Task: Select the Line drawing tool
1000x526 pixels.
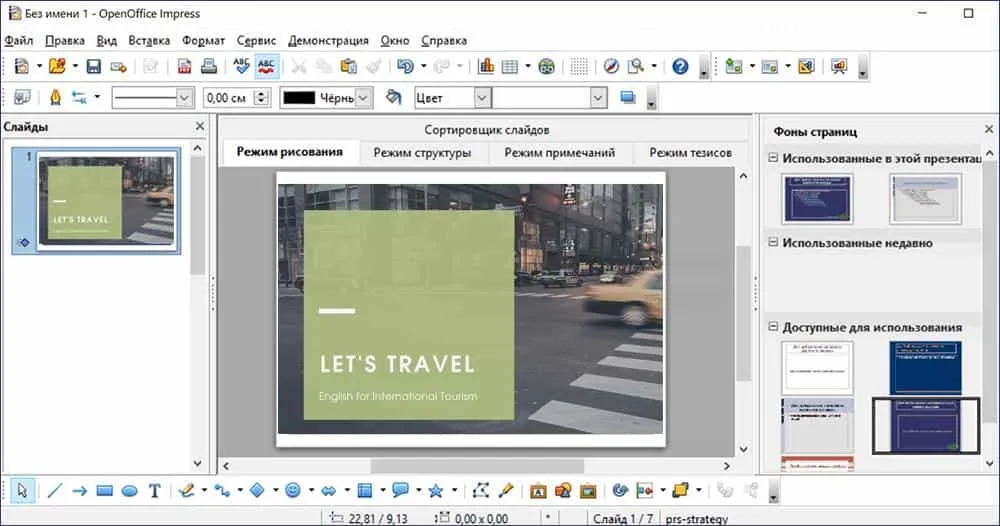Action: (x=55, y=490)
